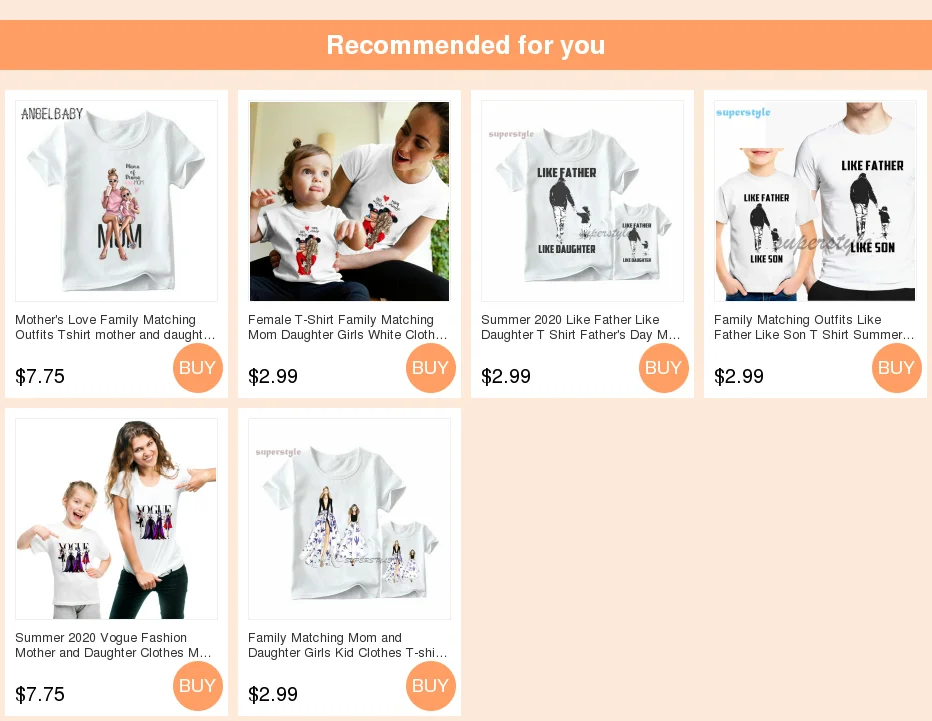
Task: Open Family Matching Outfits Like Father Son title
Action: pyautogui.click(x=814, y=328)
